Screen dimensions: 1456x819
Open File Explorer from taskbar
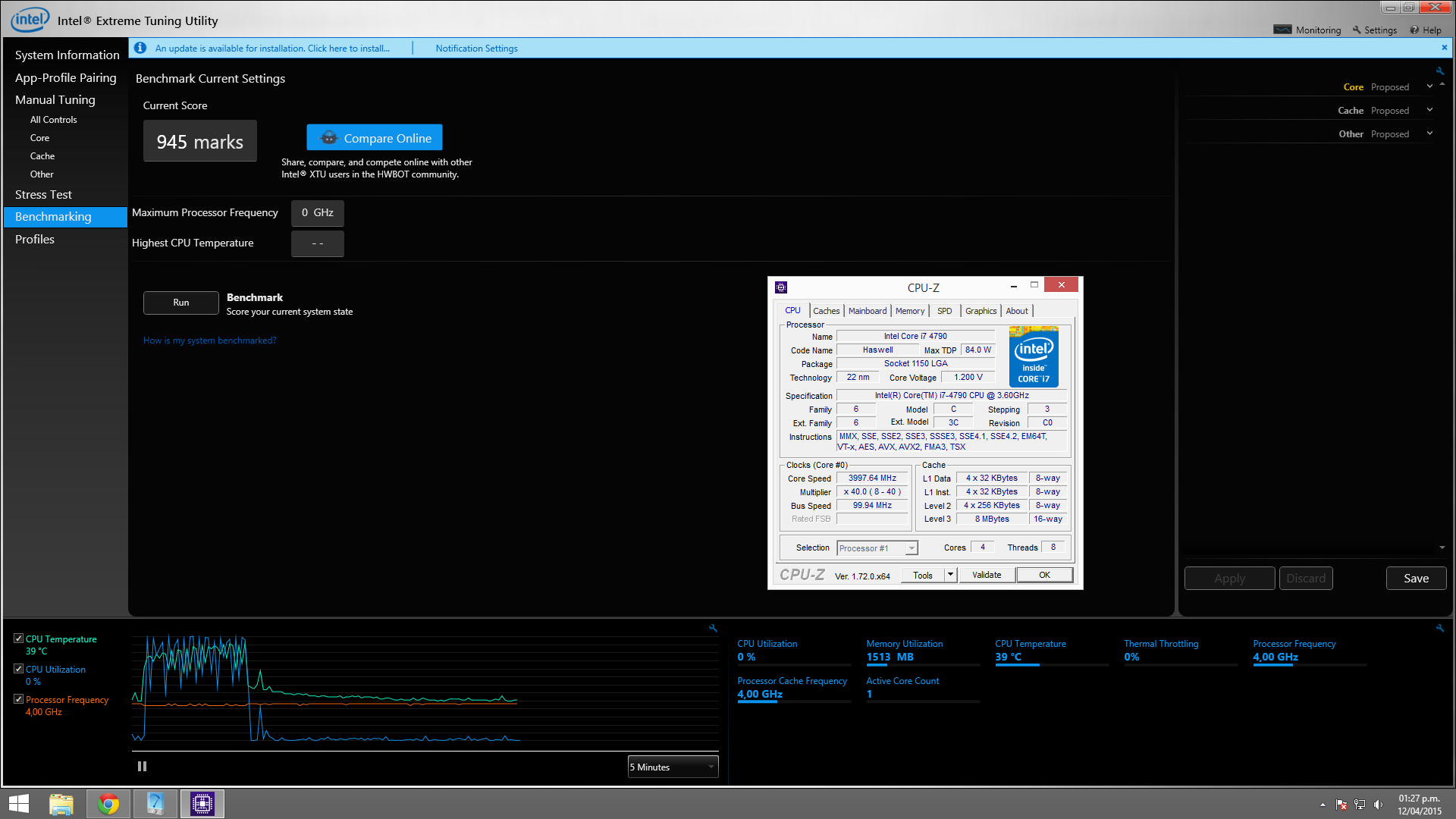tap(61, 804)
